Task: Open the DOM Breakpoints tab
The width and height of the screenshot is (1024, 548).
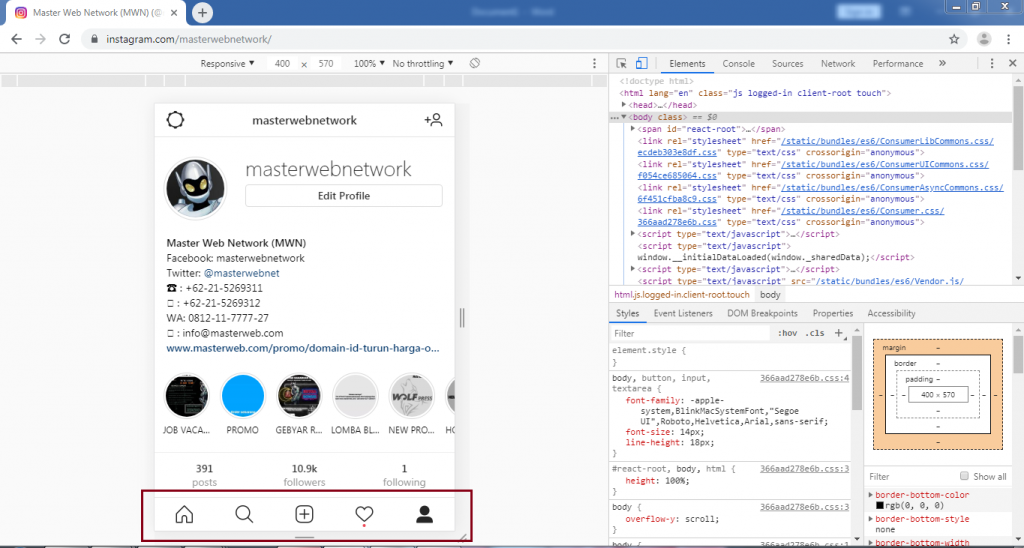Action: point(763,314)
